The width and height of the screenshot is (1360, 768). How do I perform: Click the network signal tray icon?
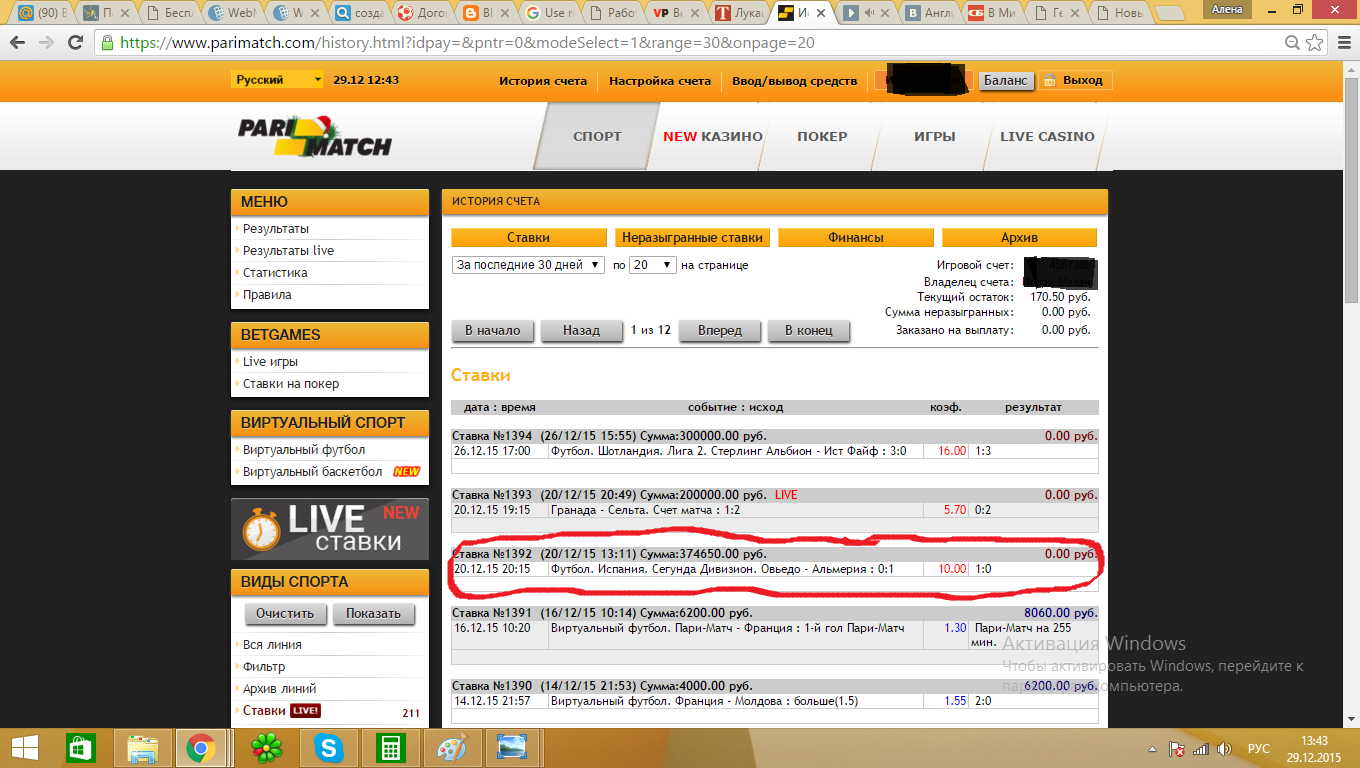pyautogui.click(x=1199, y=748)
